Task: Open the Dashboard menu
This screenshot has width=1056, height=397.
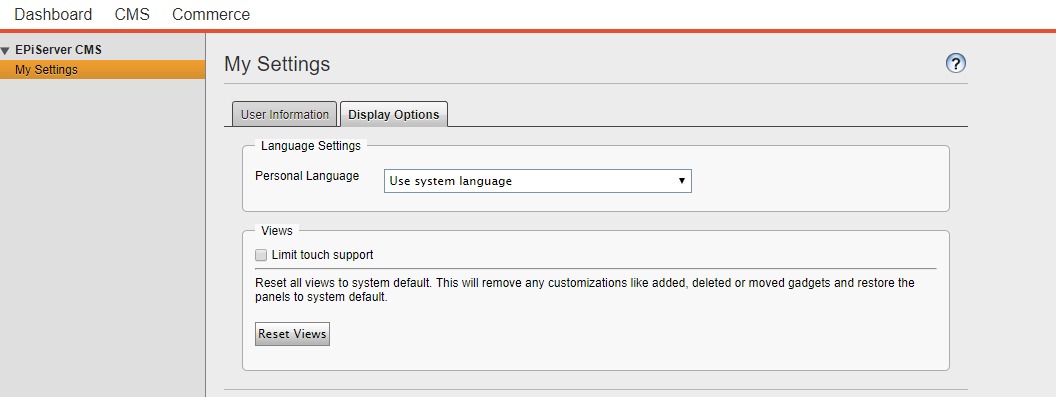Action: click(53, 14)
